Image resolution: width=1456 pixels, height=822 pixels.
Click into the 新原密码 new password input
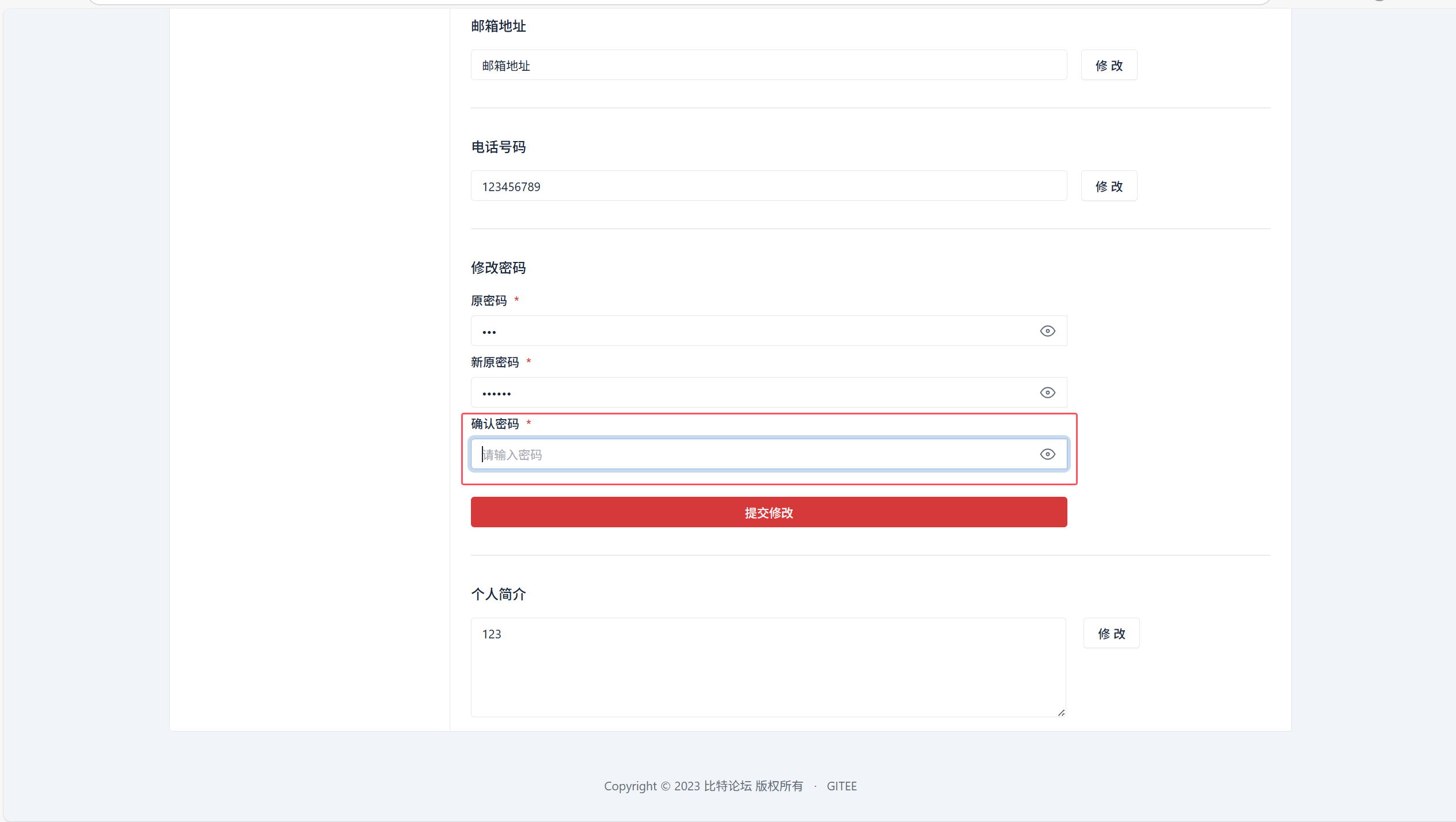click(748, 393)
